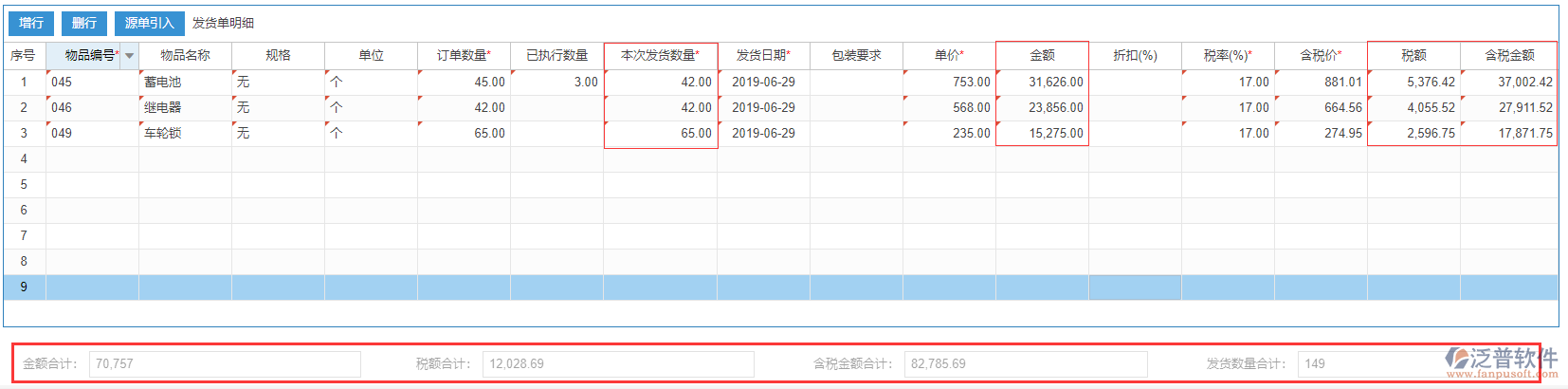Click the 已执行数量 column header
This screenshot has width=1568, height=389.
556,56
